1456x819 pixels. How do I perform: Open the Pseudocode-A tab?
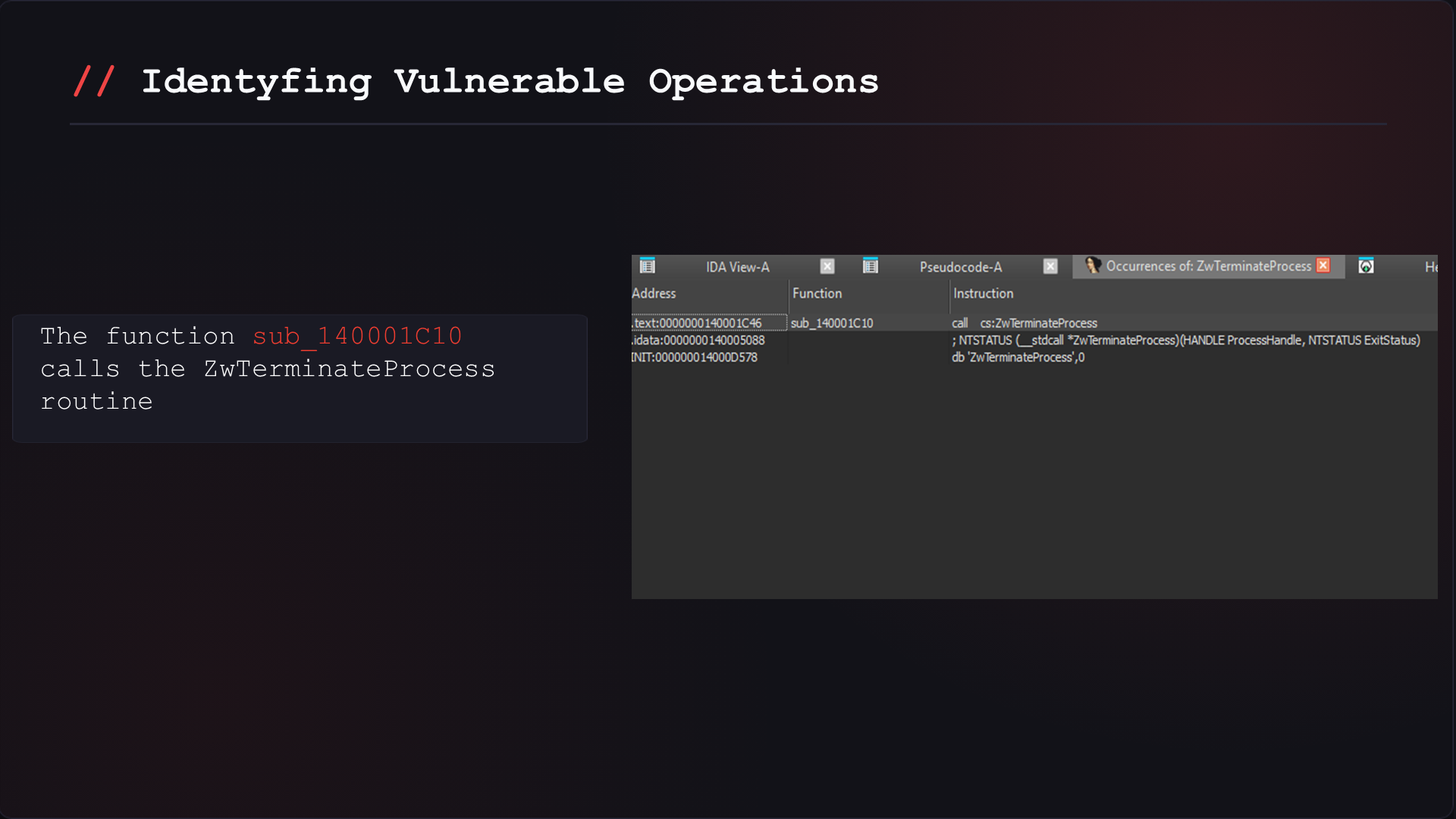960,267
